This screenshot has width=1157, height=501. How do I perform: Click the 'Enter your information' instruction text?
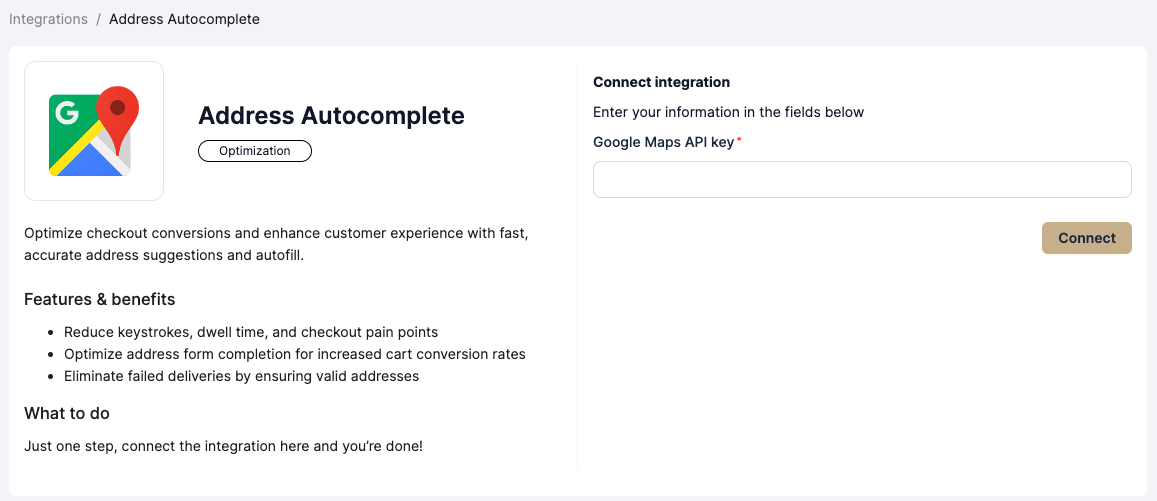point(728,112)
